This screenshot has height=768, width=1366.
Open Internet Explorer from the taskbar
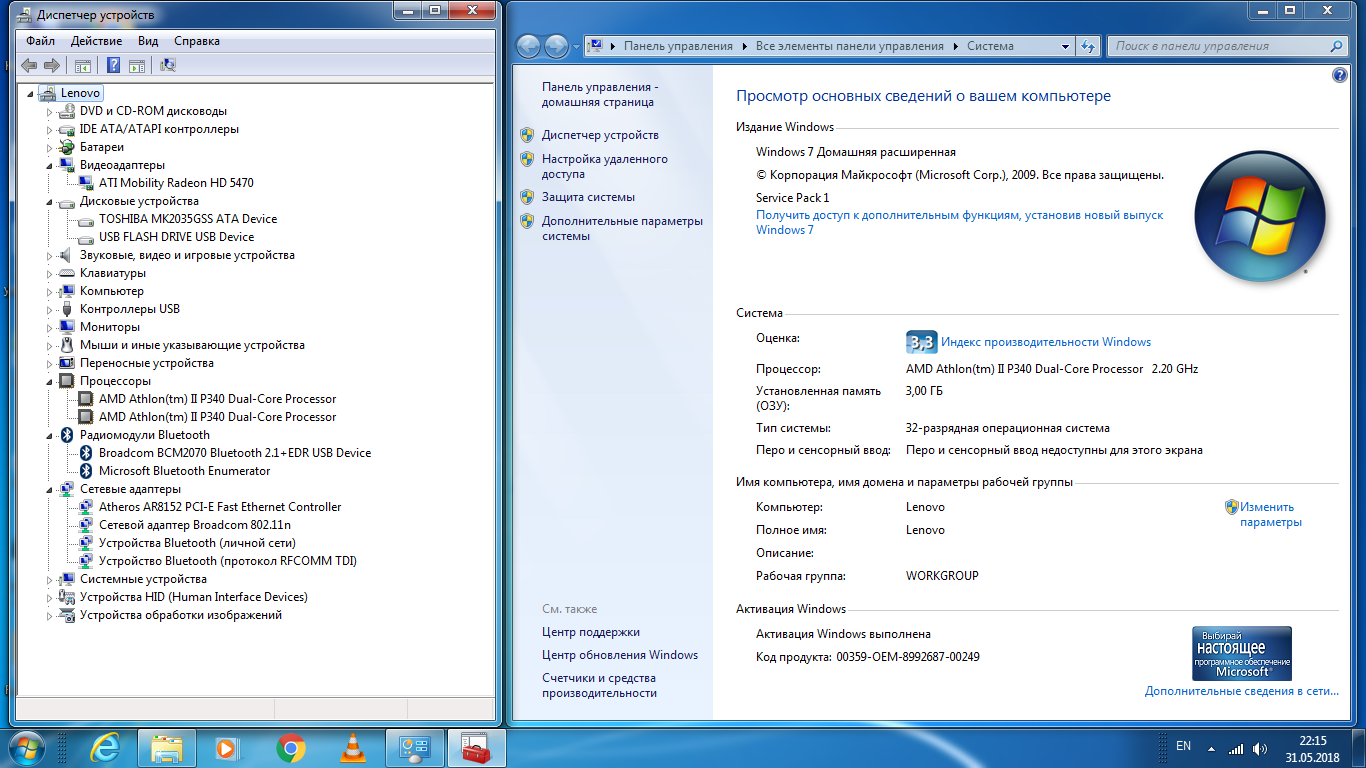coord(105,747)
